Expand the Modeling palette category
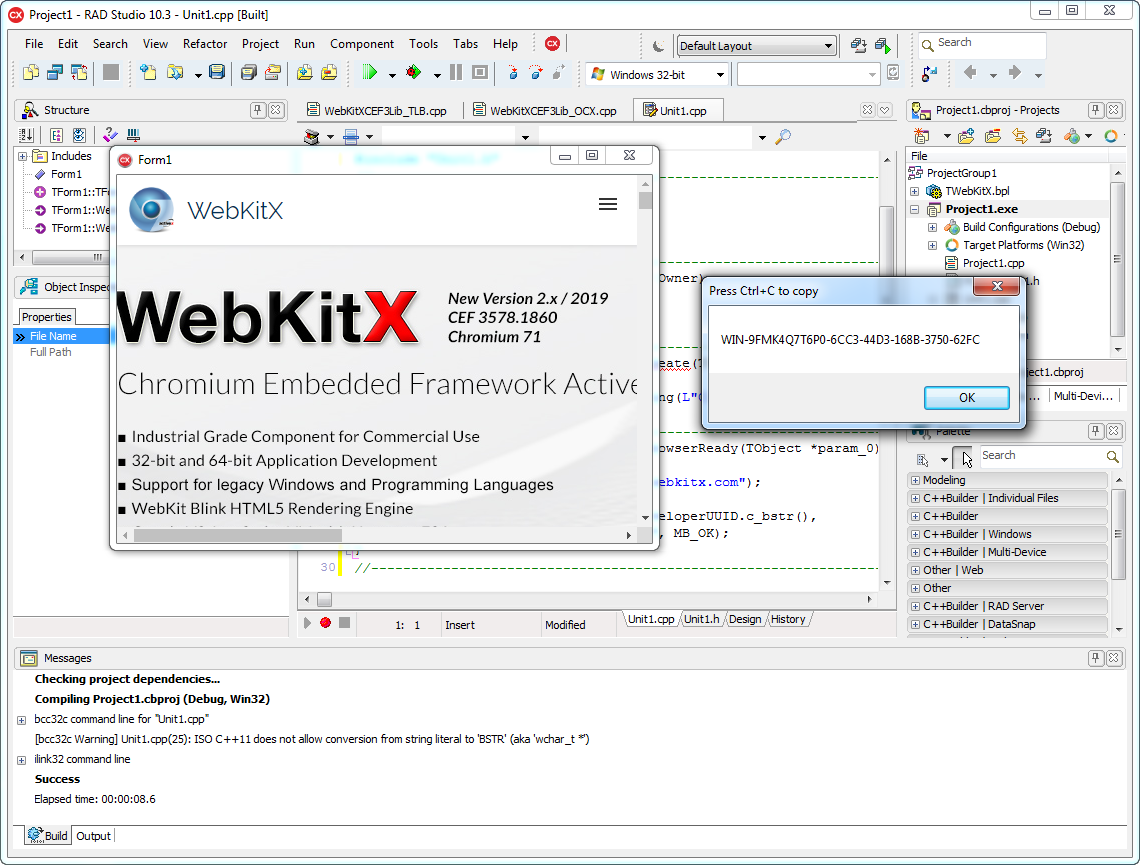This screenshot has width=1140, height=865. click(x=915, y=480)
